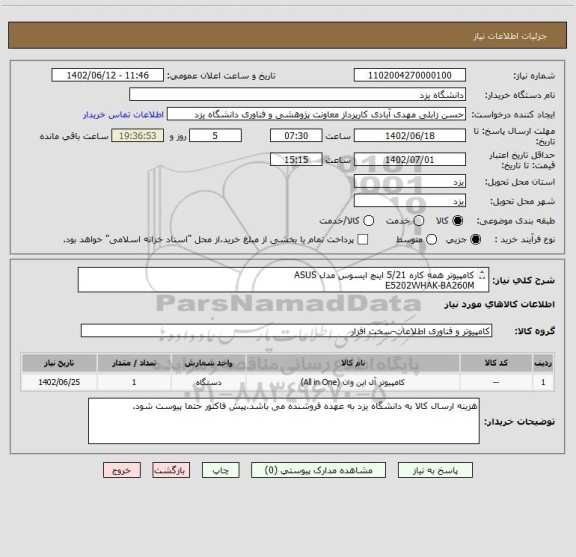Click the product name cell کامپیوتر آل این وان
The image size is (576, 557).
pos(353,382)
